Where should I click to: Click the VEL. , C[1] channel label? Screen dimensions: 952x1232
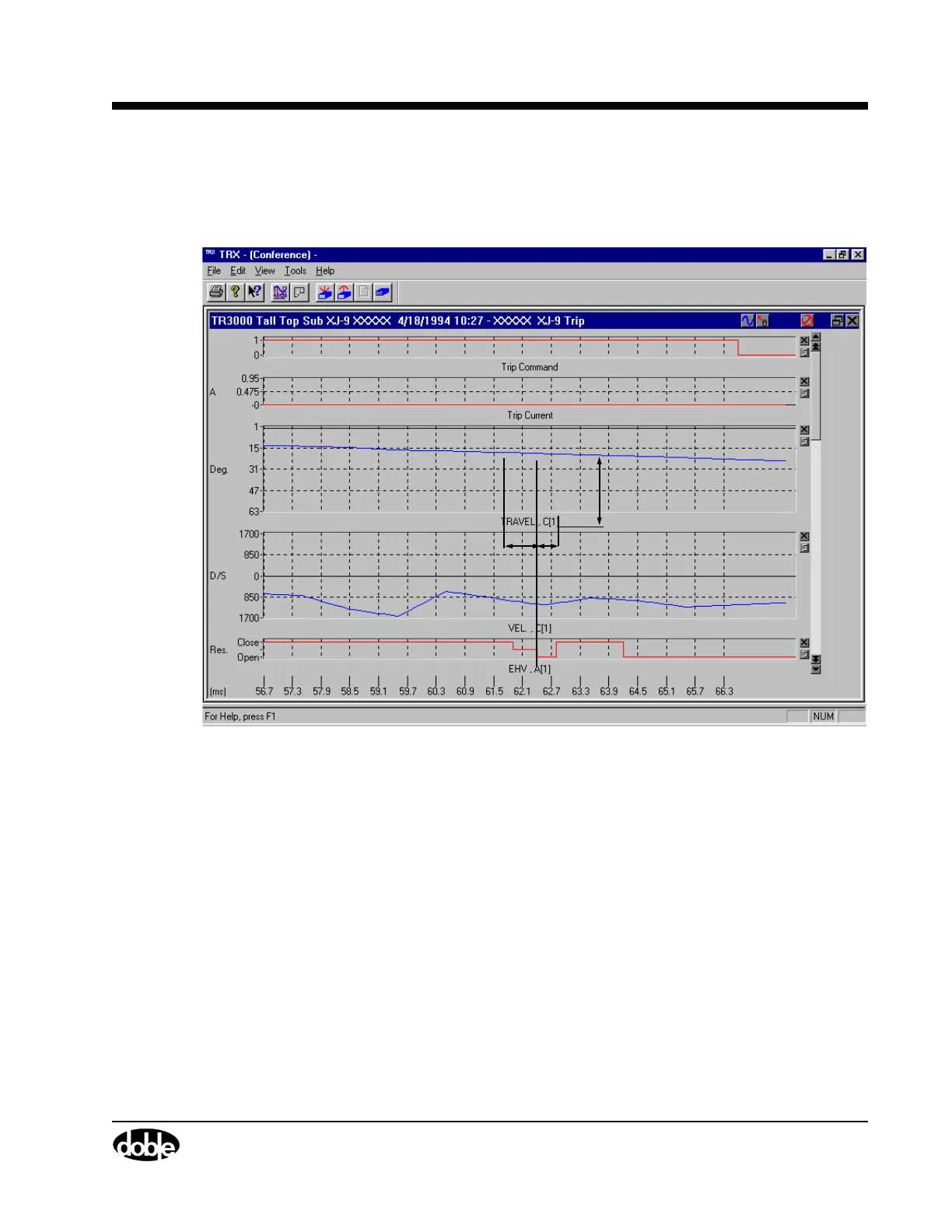coord(530,628)
